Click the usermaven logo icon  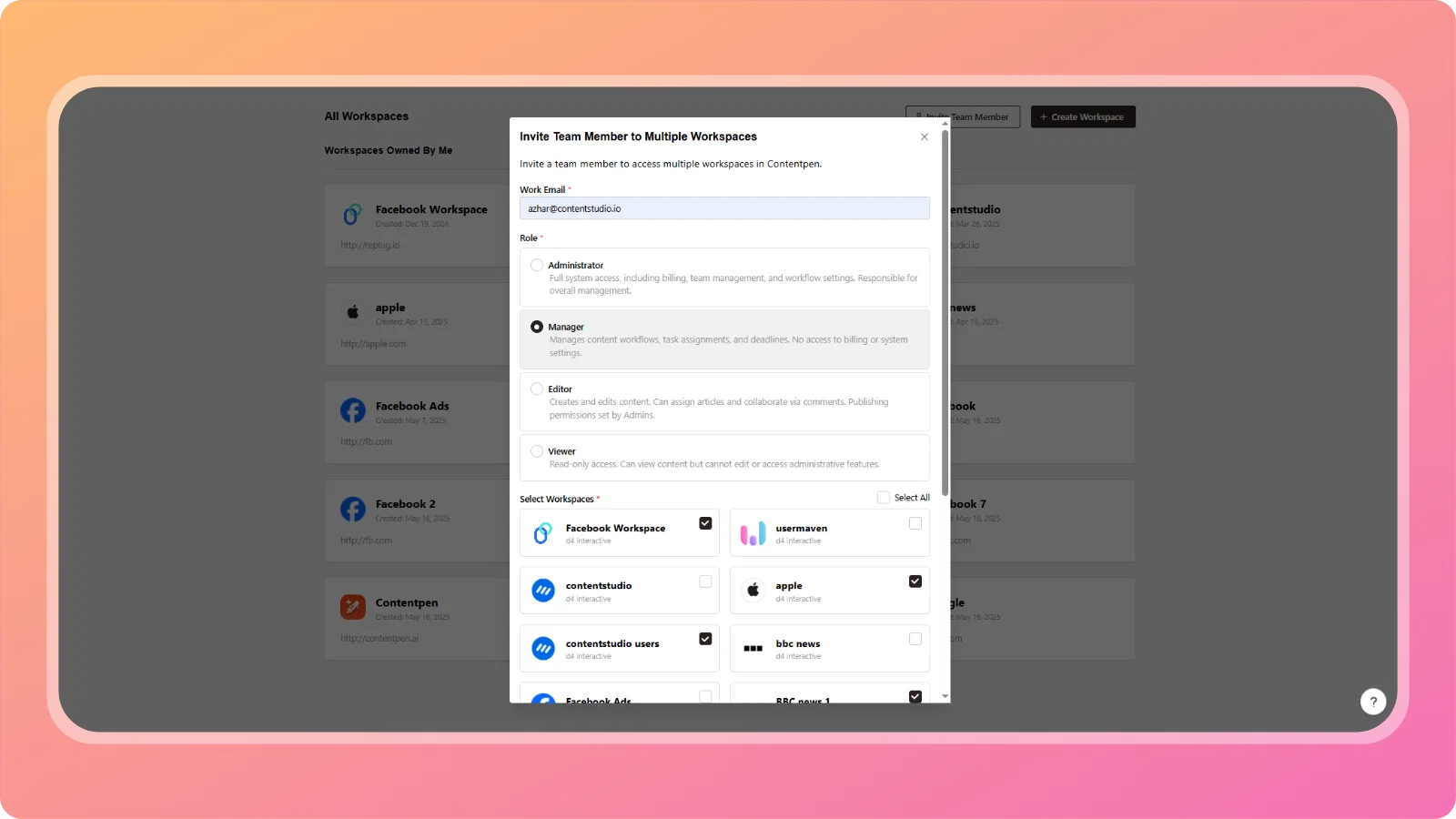pyautogui.click(x=753, y=533)
